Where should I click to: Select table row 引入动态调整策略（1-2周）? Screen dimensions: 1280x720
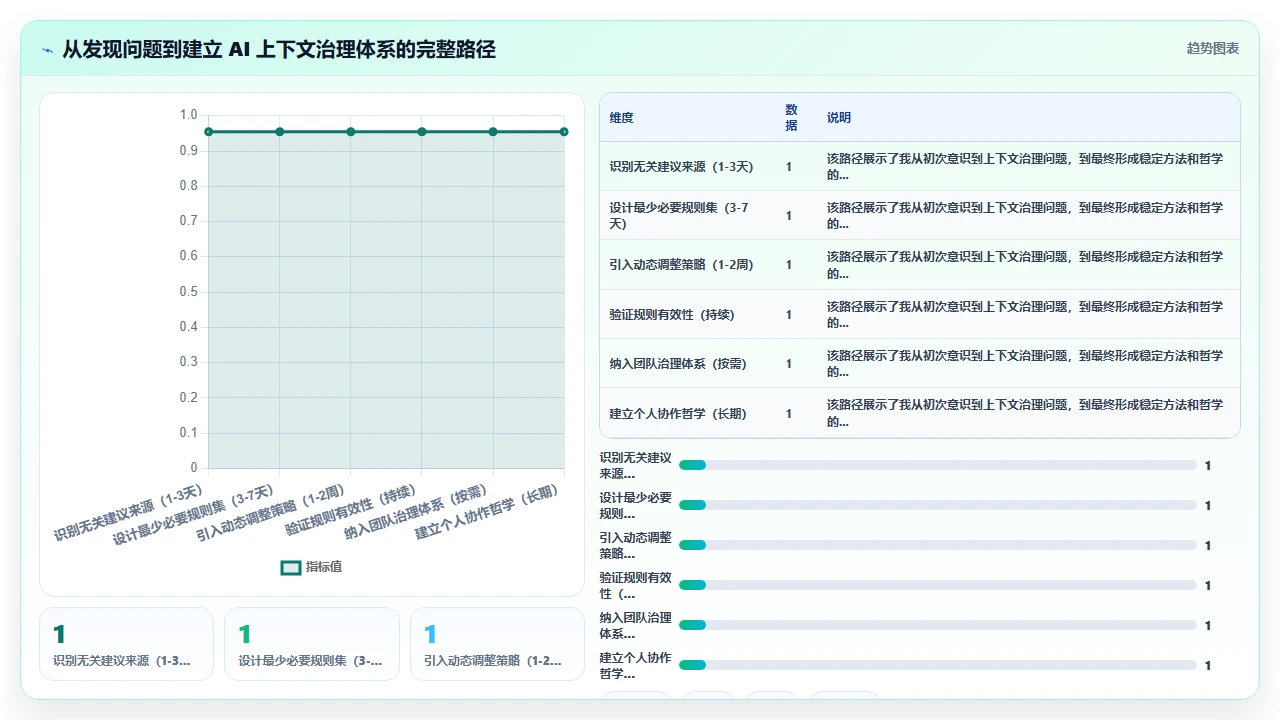(920, 265)
